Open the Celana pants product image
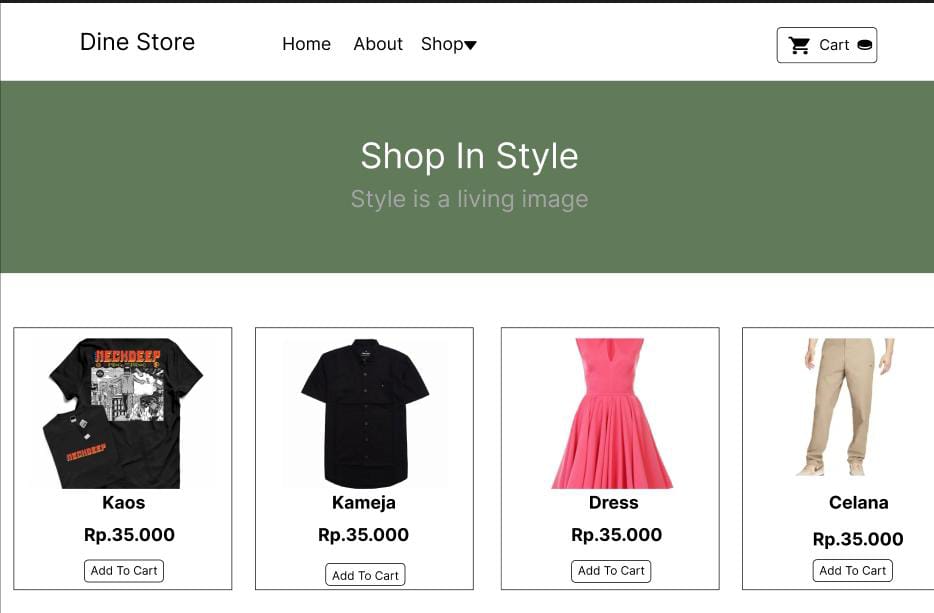This screenshot has height=613, width=934. [x=849, y=407]
